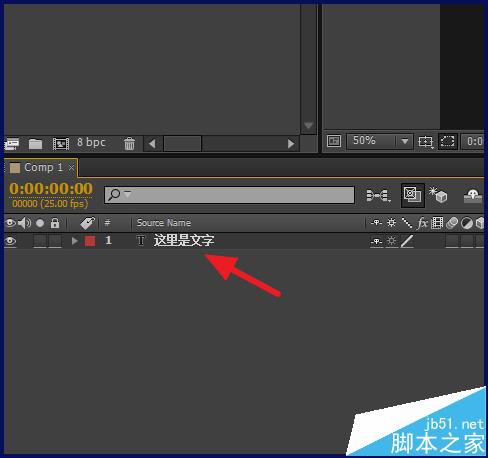Click the timeline layer search field

coord(229,195)
